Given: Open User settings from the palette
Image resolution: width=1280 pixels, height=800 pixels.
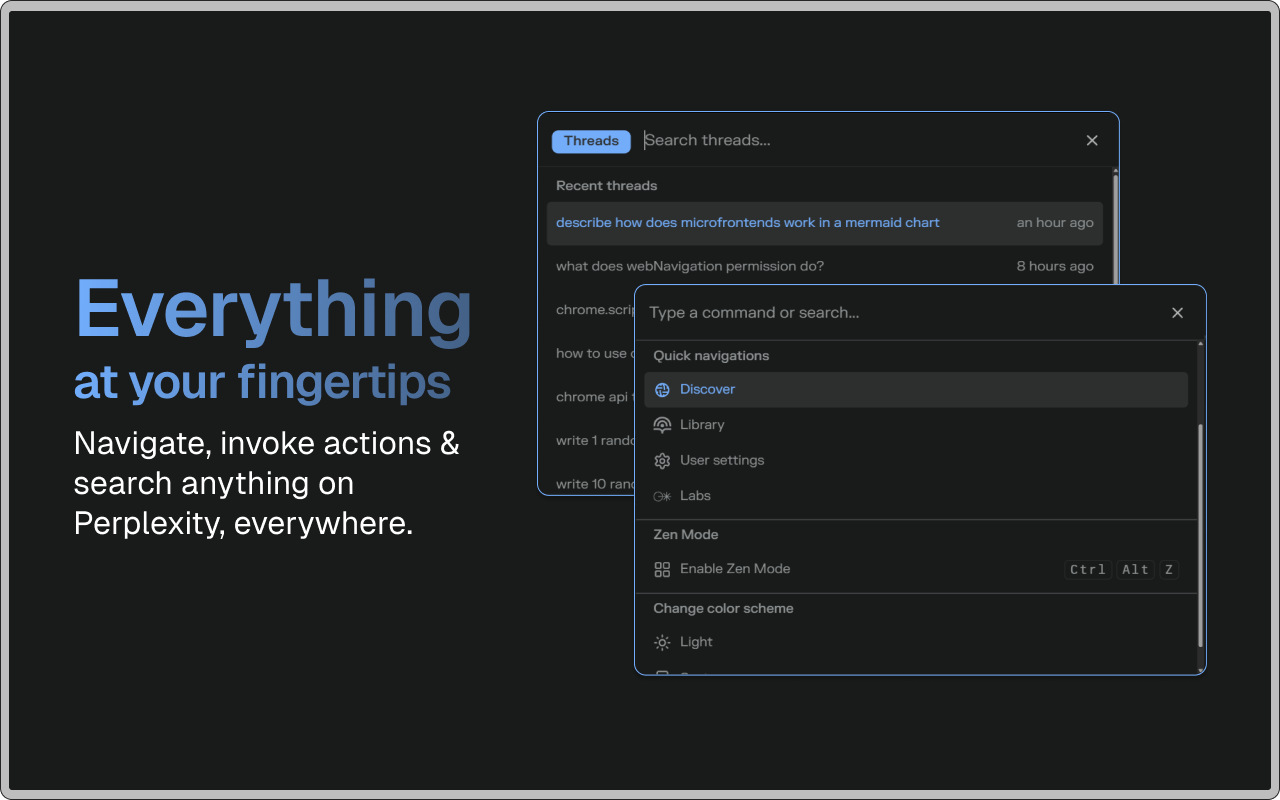Looking at the screenshot, I should 722,461.
